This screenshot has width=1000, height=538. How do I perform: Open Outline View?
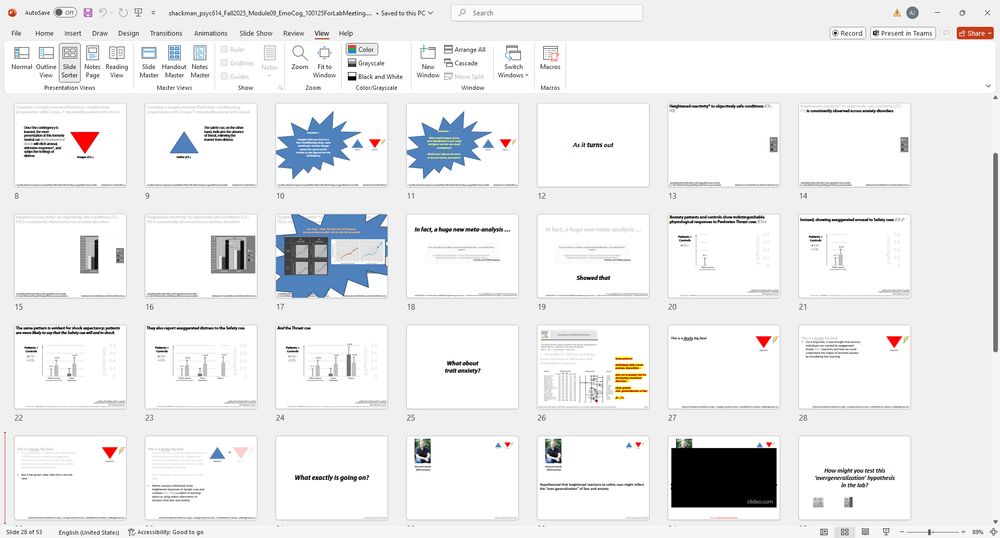click(46, 61)
